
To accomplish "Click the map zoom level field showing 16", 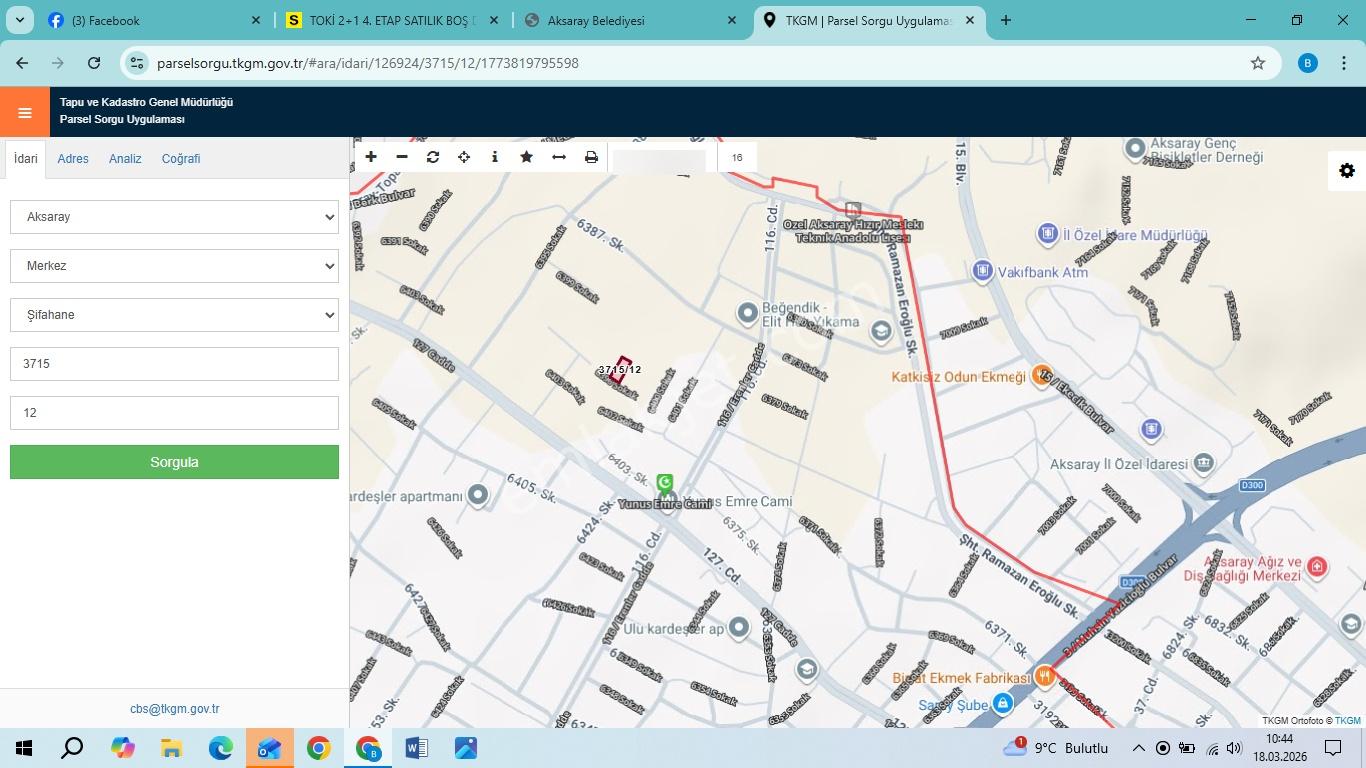I will (x=737, y=157).
